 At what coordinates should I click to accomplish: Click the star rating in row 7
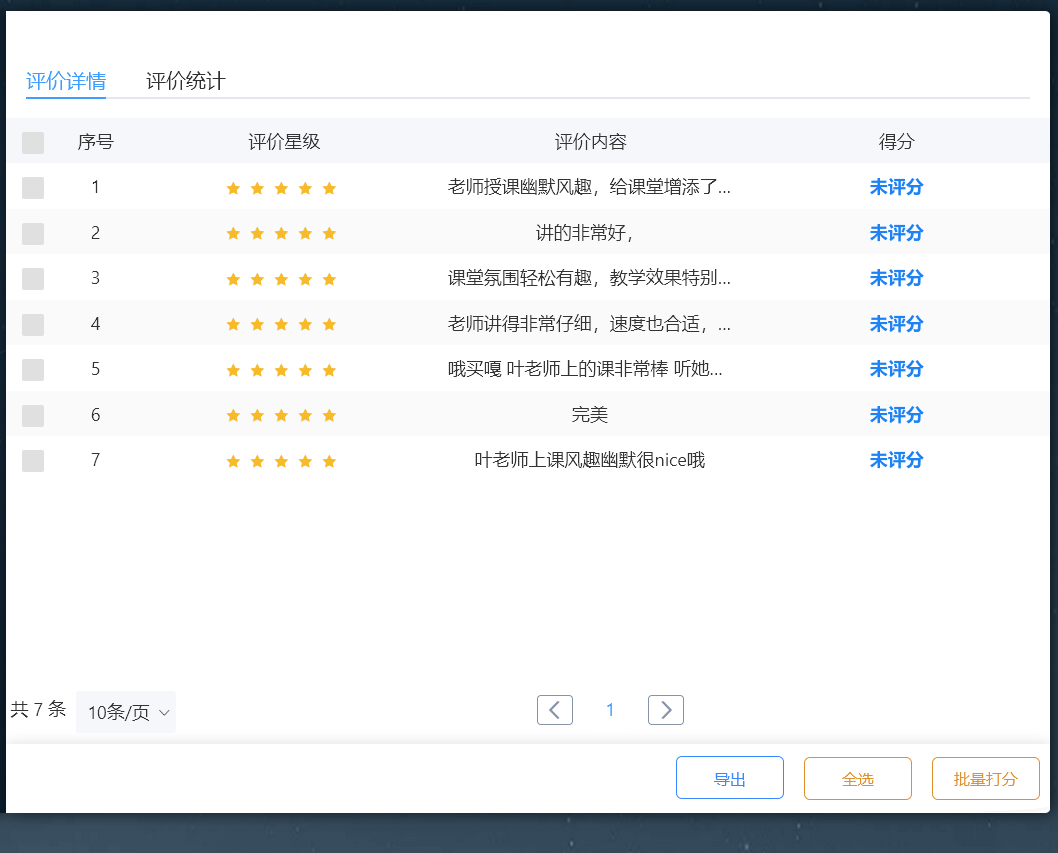click(281, 462)
